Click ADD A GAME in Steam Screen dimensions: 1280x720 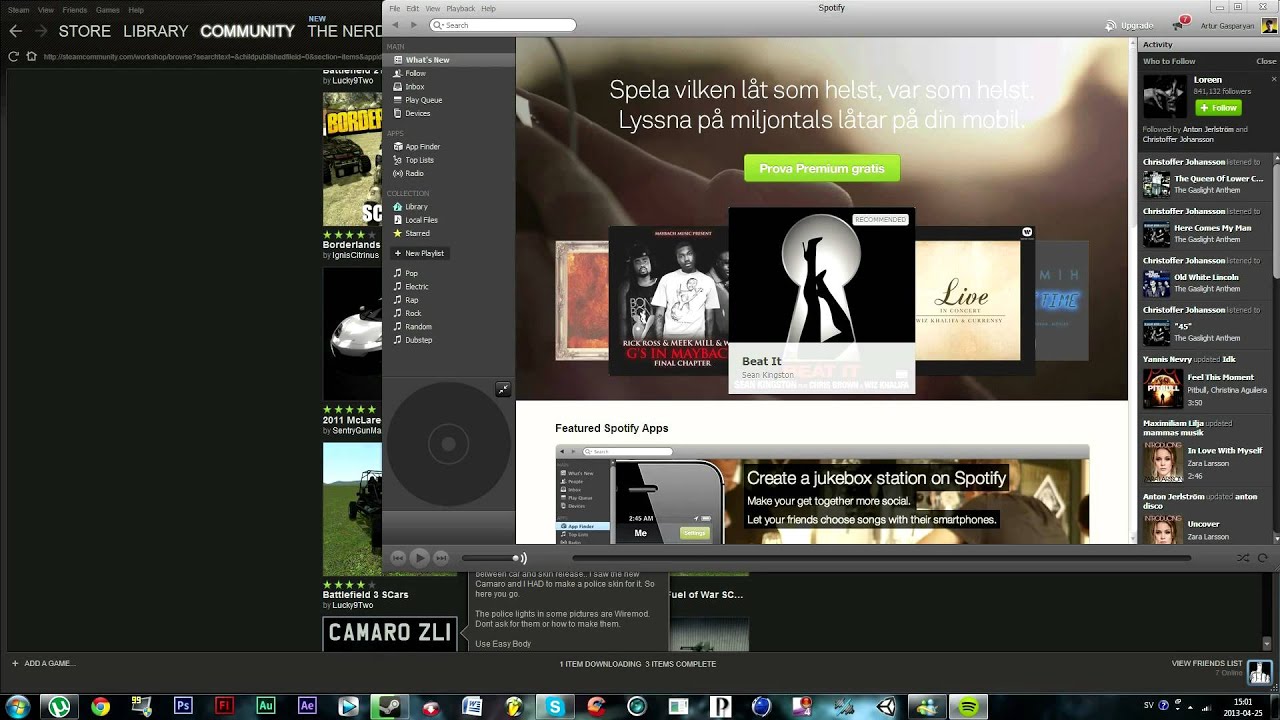(43, 663)
